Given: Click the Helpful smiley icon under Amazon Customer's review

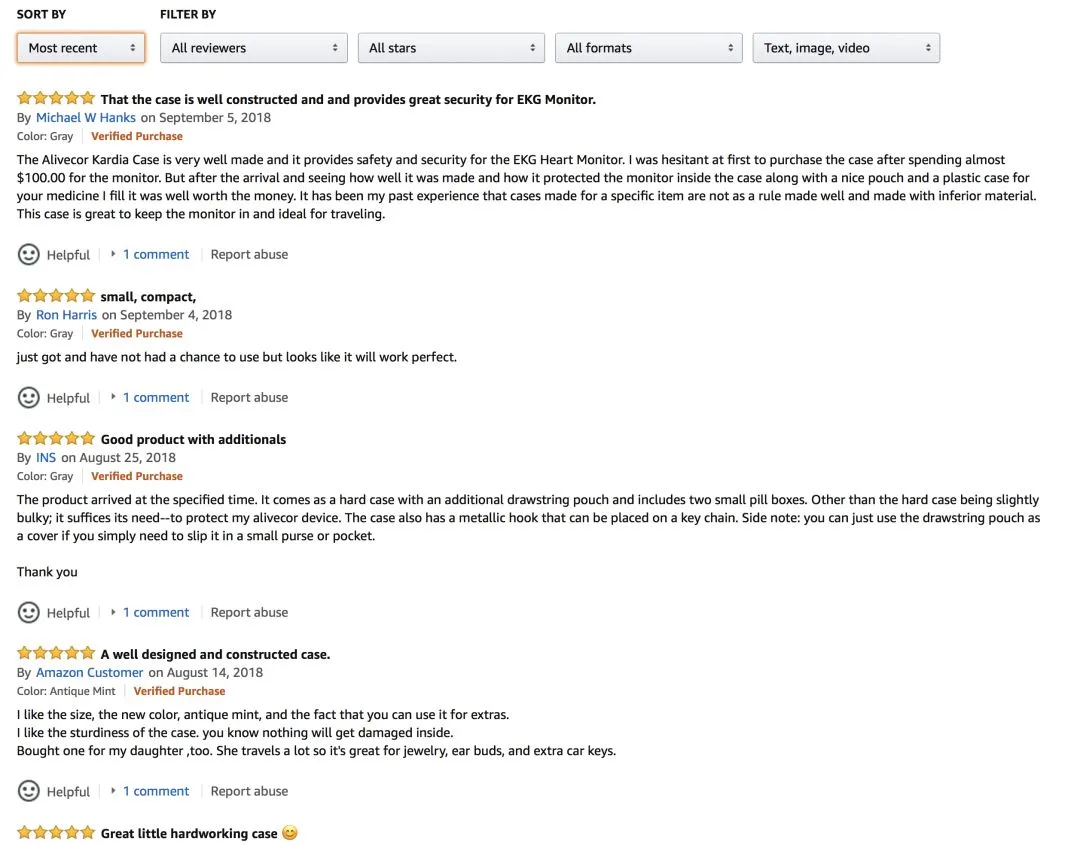Looking at the screenshot, I should [x=28, y=791].
